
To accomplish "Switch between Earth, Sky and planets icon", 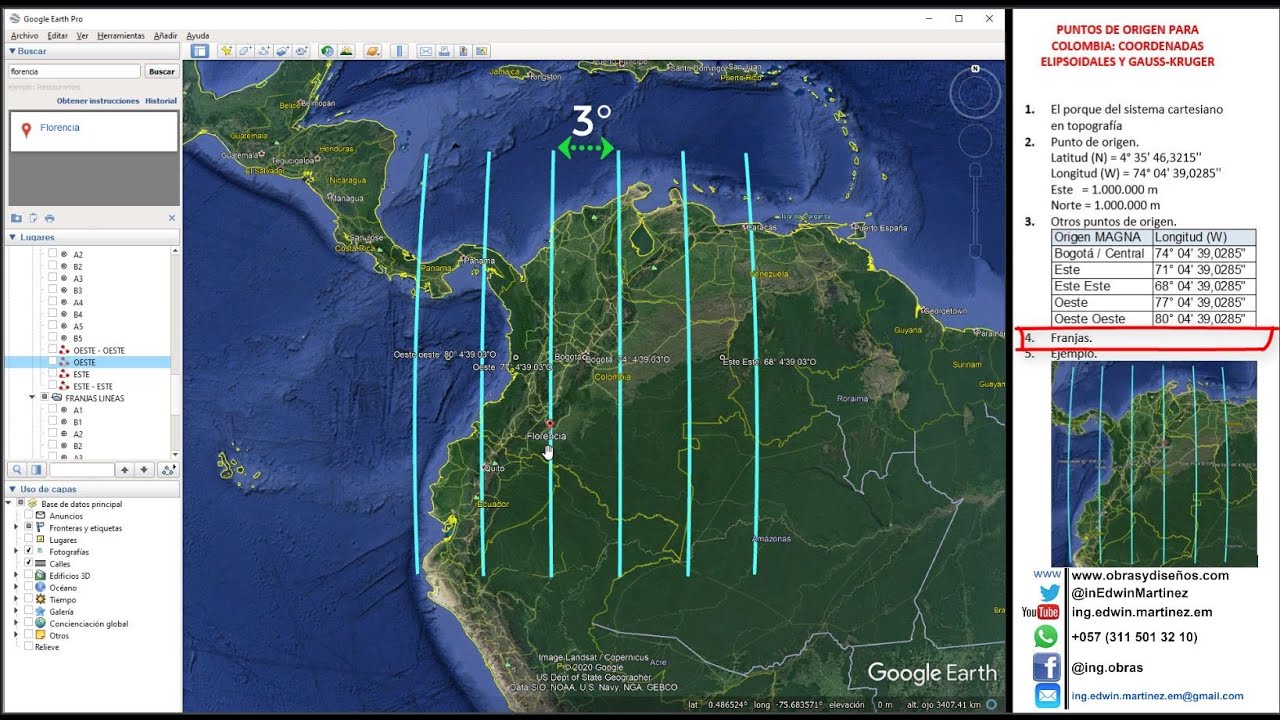I will point(372,51).
